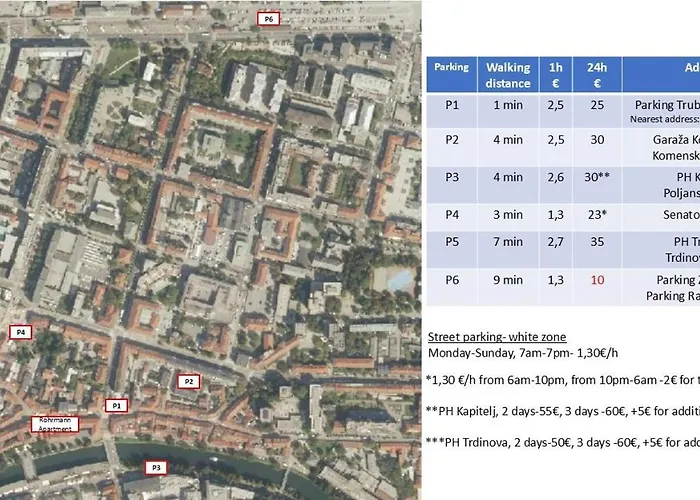Click the P2 map marker
Viewport: 700px width, 500px height.
(x=188, y=381)
